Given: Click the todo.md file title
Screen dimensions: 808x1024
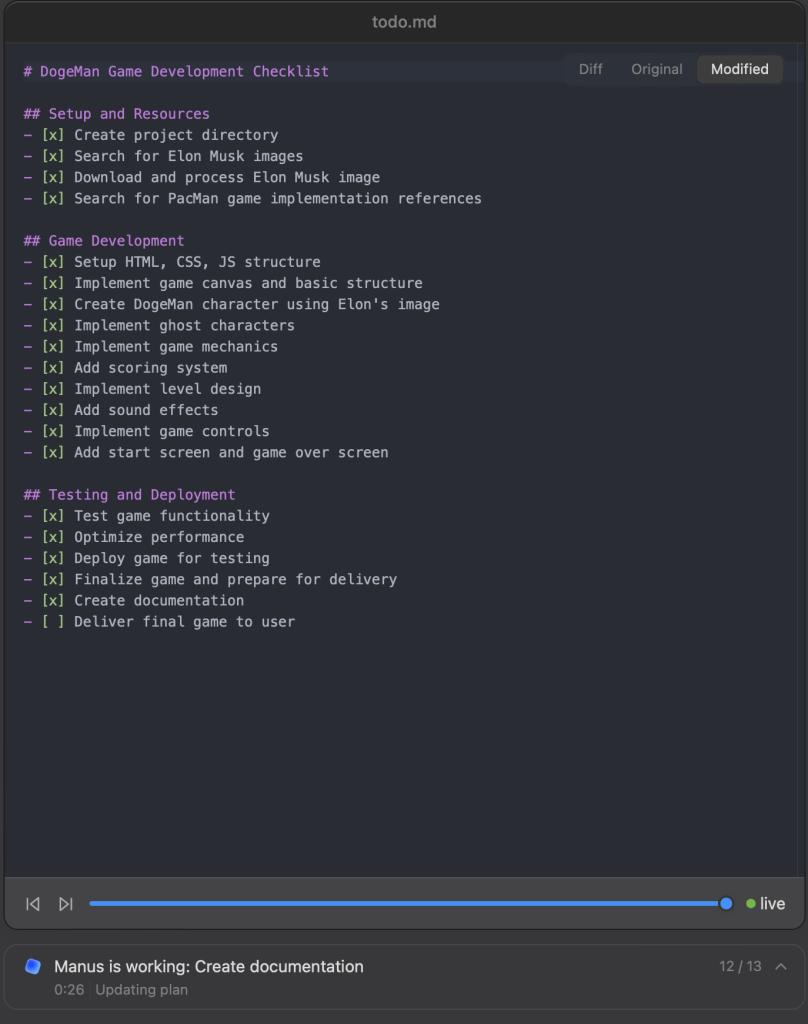Looking at the screenshot, I should pyautogui.click(x=404, y=22).
